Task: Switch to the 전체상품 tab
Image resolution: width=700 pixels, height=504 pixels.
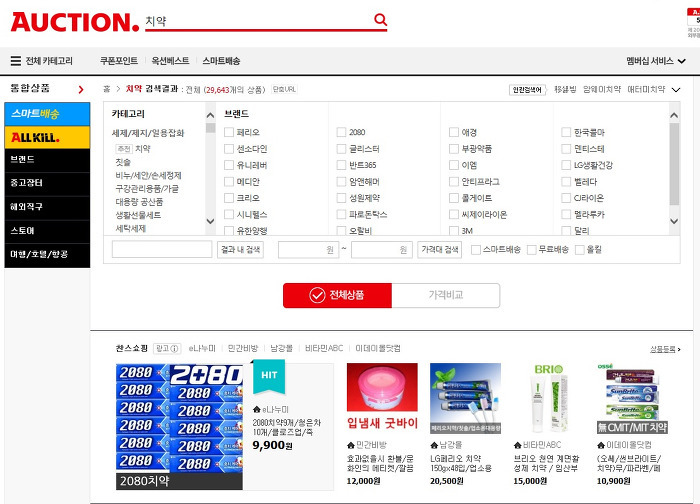Action: click(x=338, y=296)
